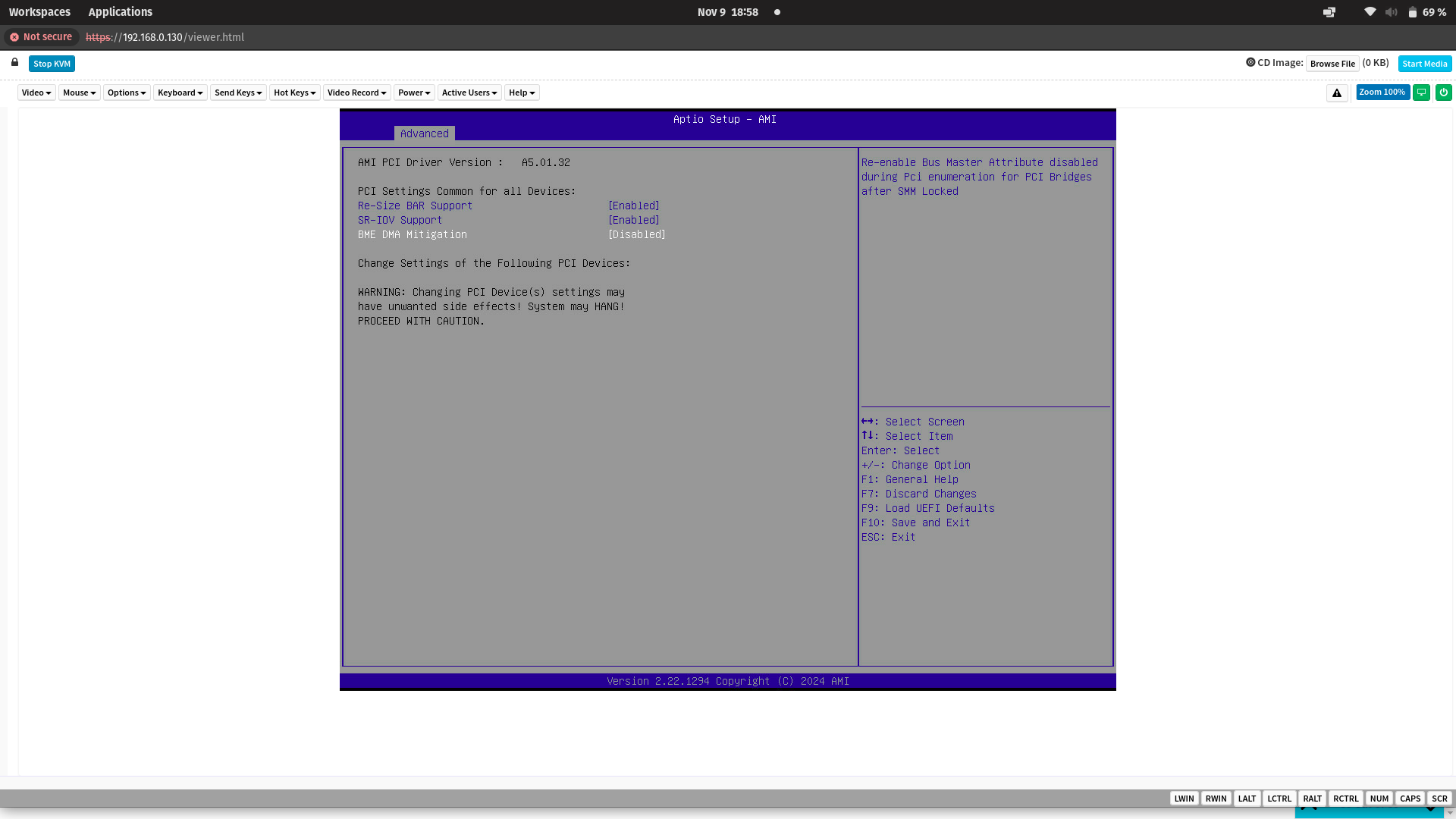The image size is (1456, 819).
Task: Open the Workspaces menu
Action: point(39,12)
